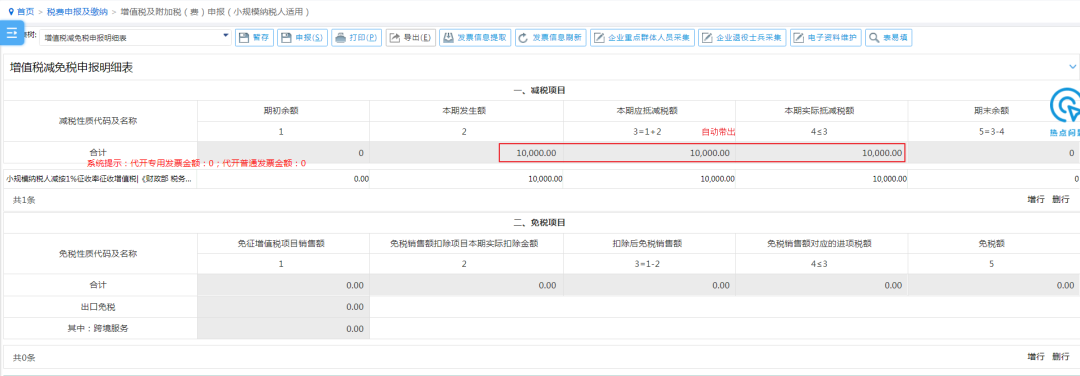Click the 出口免税 sales amount cell
The height and width of the screenshot is (376, 1080).
coord(284,306)
